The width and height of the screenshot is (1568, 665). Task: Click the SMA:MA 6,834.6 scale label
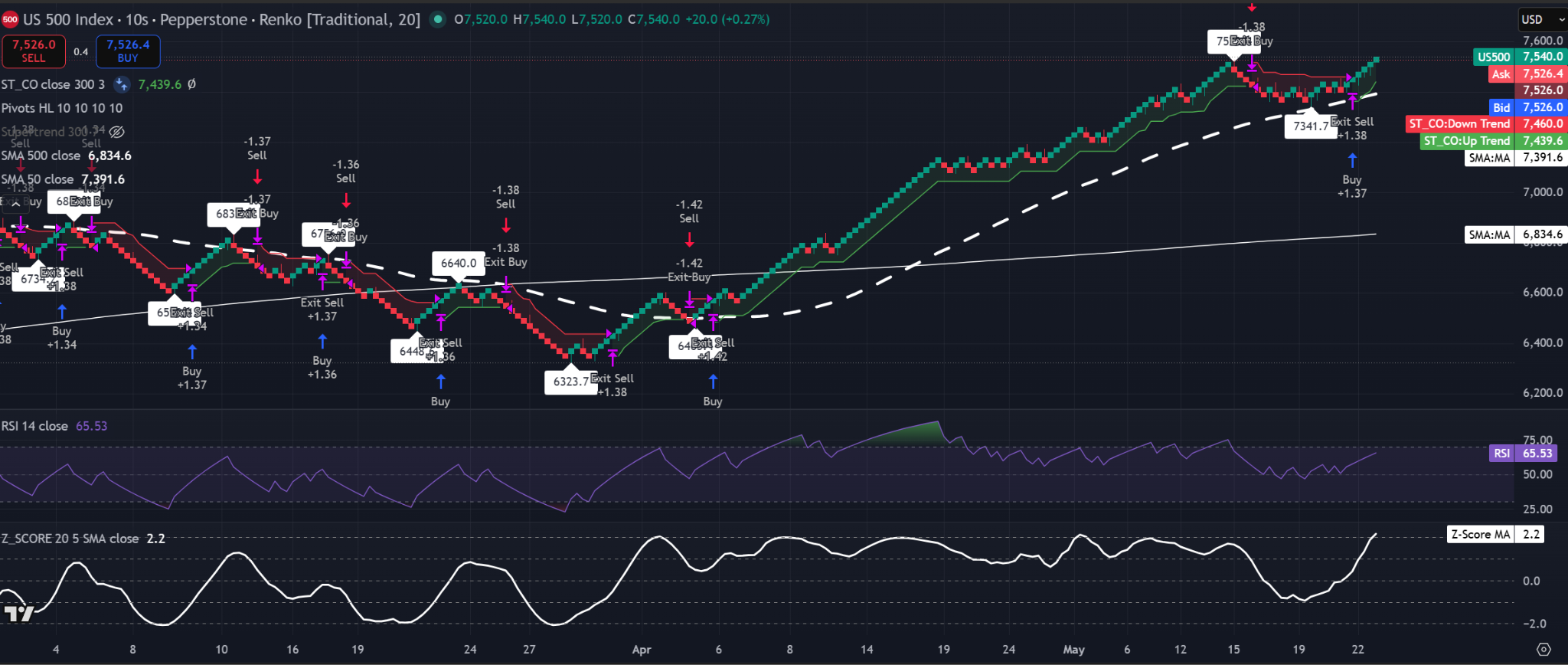coord(1516,234)
